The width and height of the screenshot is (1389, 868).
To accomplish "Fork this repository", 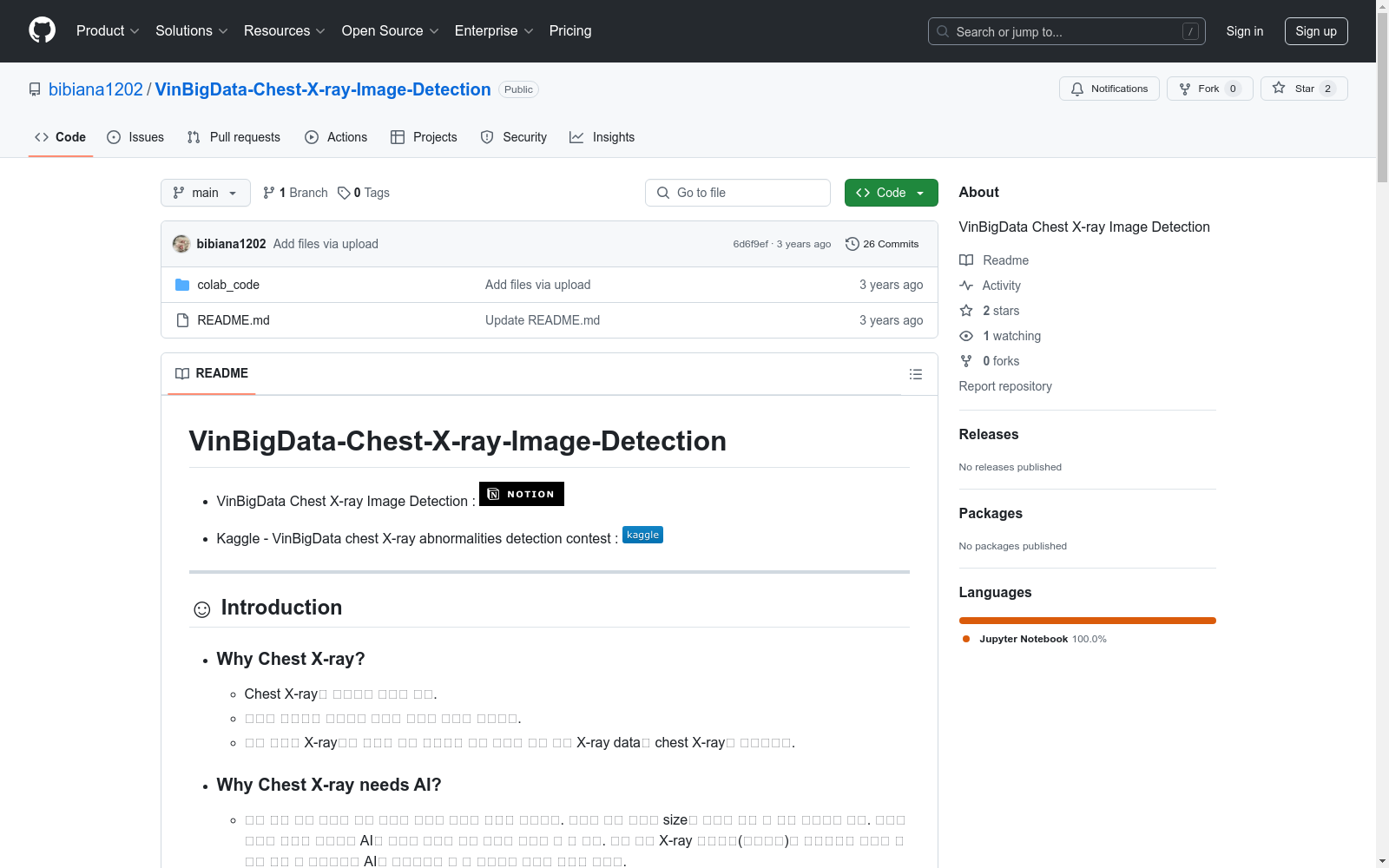I will (1209, 89).
